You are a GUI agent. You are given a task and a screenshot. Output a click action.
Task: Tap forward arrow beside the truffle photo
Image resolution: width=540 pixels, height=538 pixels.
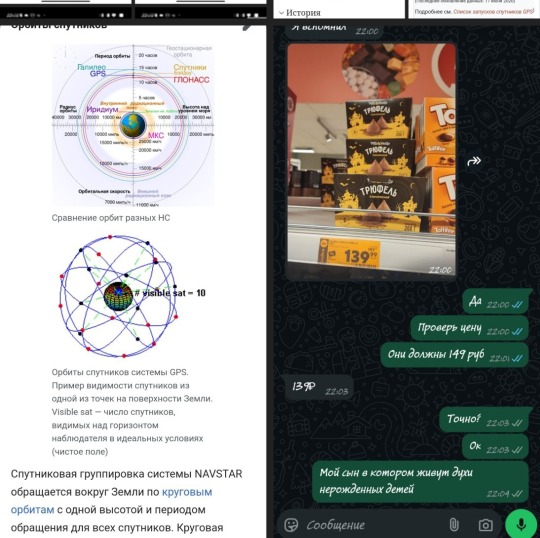[x=474, y=161]
